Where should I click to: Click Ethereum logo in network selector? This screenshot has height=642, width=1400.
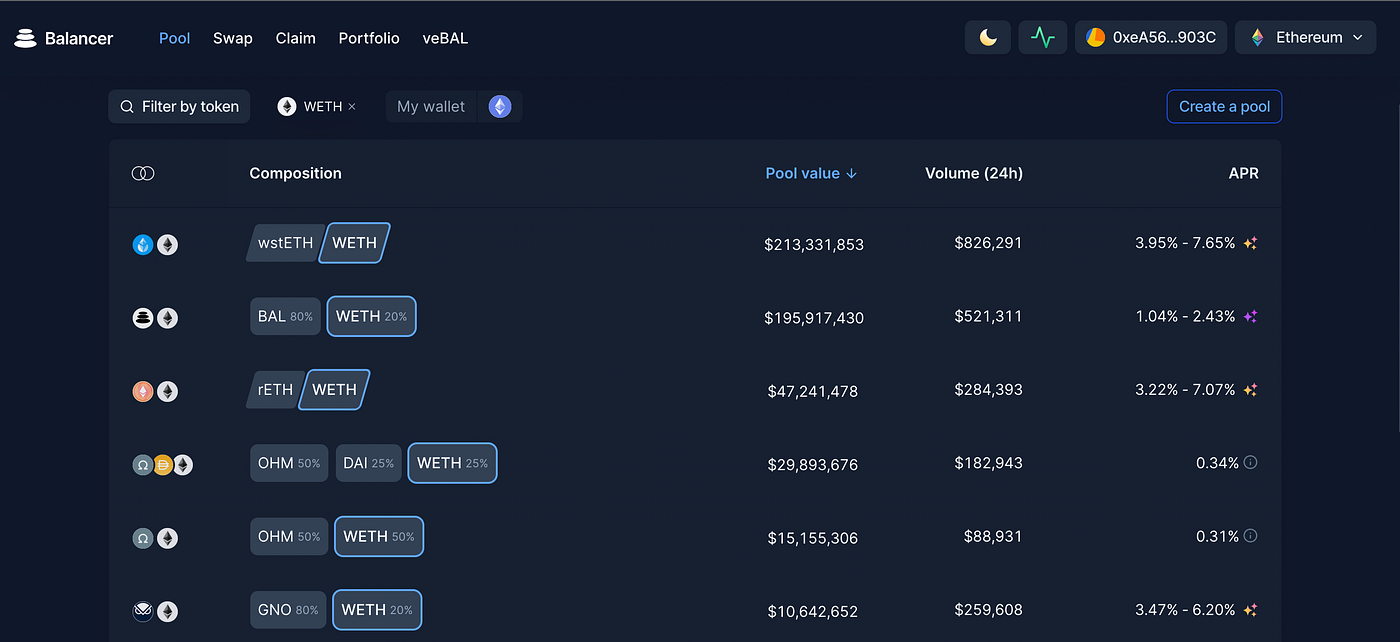[1257, 38]
